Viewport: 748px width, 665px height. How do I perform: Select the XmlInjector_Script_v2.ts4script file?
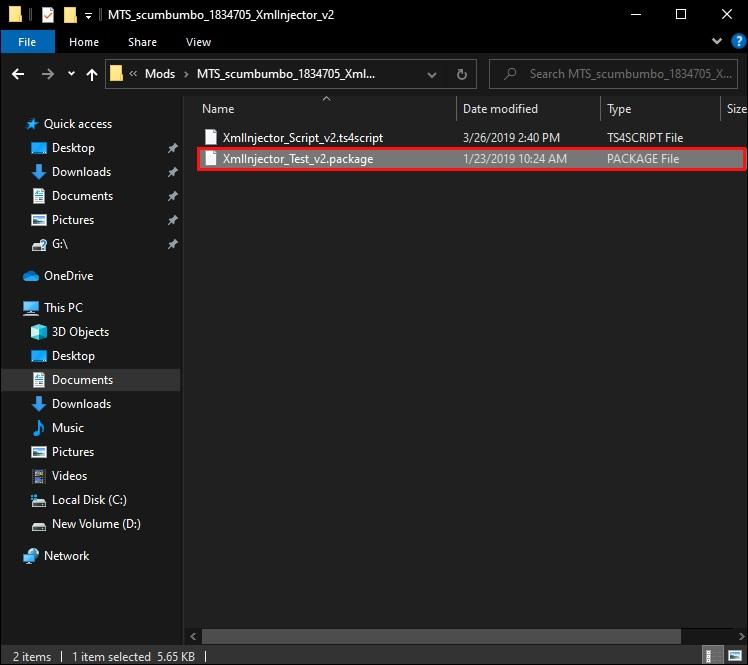[302, 138]
